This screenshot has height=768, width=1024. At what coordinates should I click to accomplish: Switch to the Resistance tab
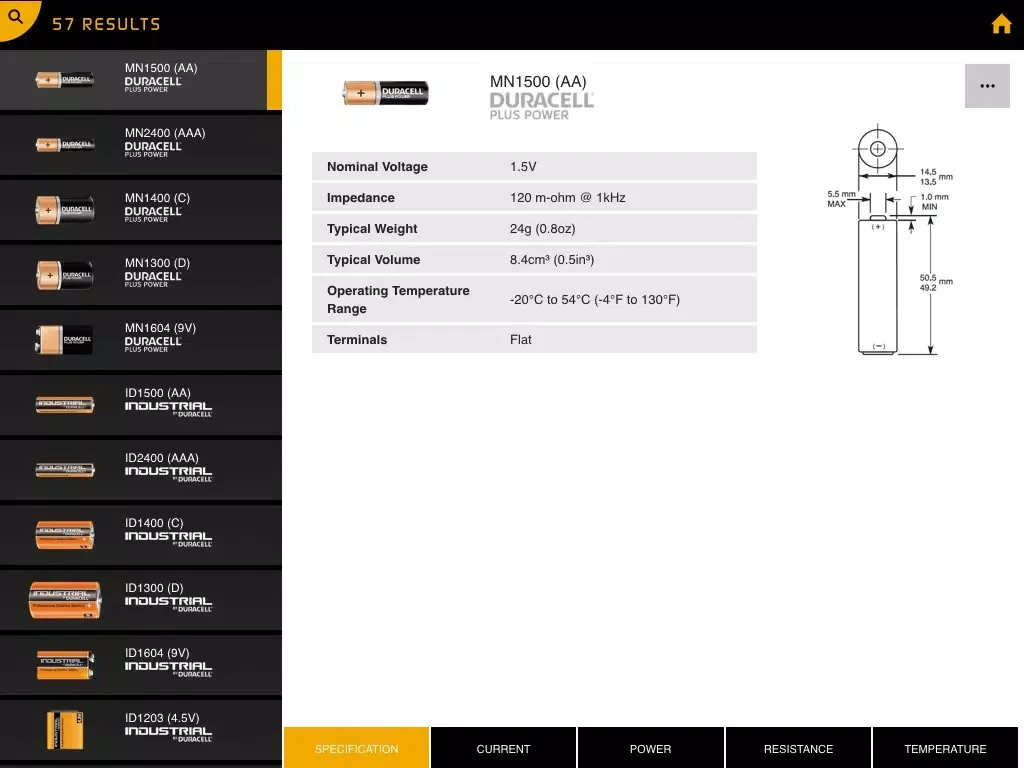tap(798, 748)
